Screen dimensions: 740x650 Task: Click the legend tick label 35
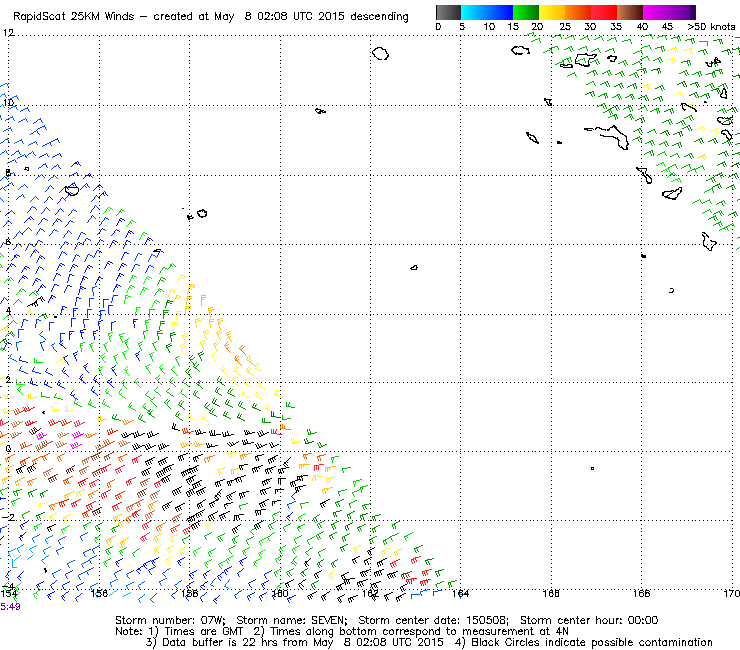point(616,27)
